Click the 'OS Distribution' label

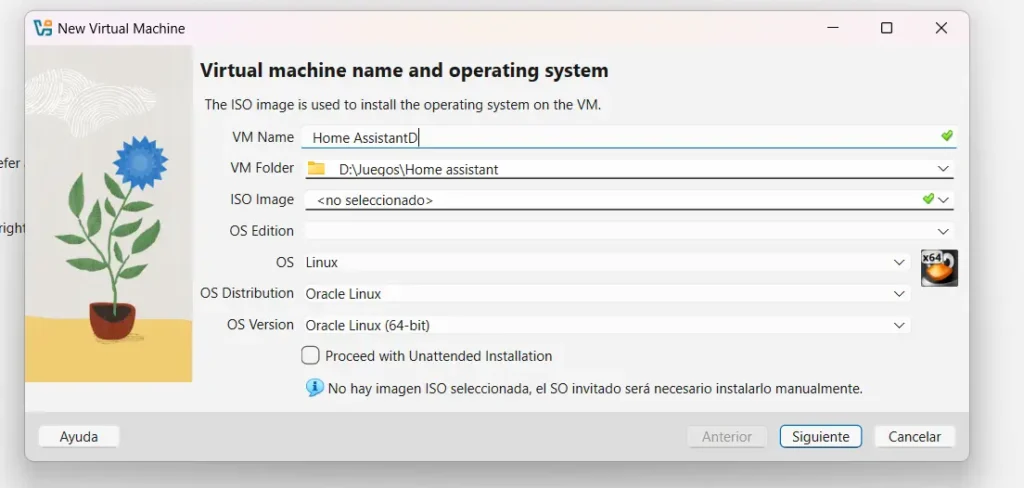tap(247, 293)
